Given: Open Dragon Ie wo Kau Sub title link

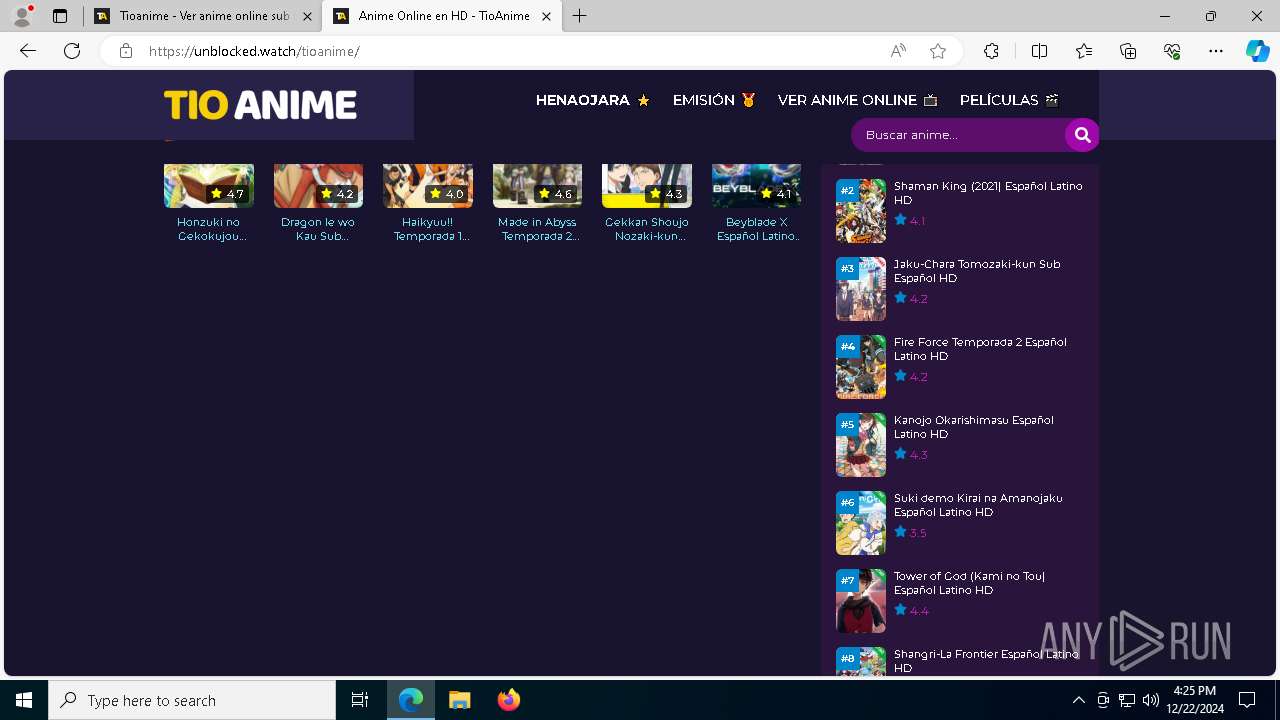Looking at the screenshot, I should 318,229.
